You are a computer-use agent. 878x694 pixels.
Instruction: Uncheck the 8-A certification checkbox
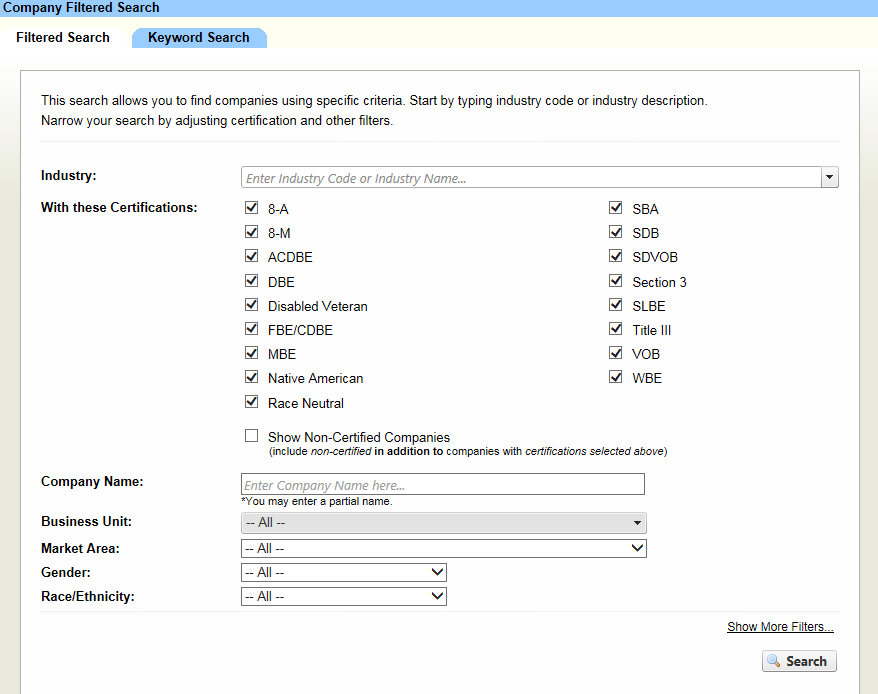point(252,208)
